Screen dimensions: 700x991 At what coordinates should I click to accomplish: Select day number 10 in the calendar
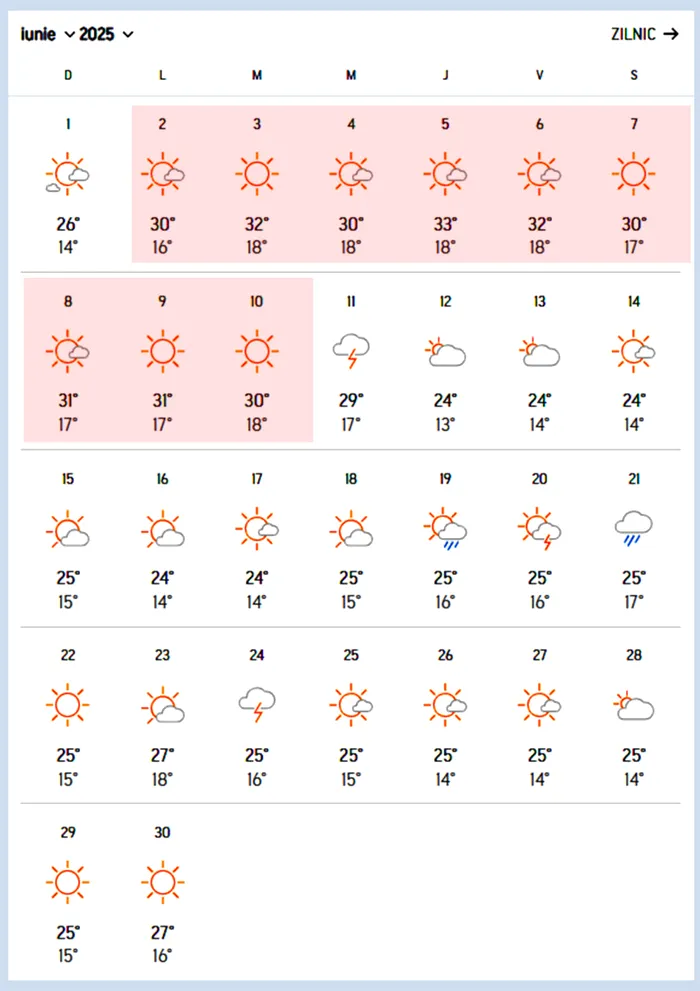pos(257,302)
